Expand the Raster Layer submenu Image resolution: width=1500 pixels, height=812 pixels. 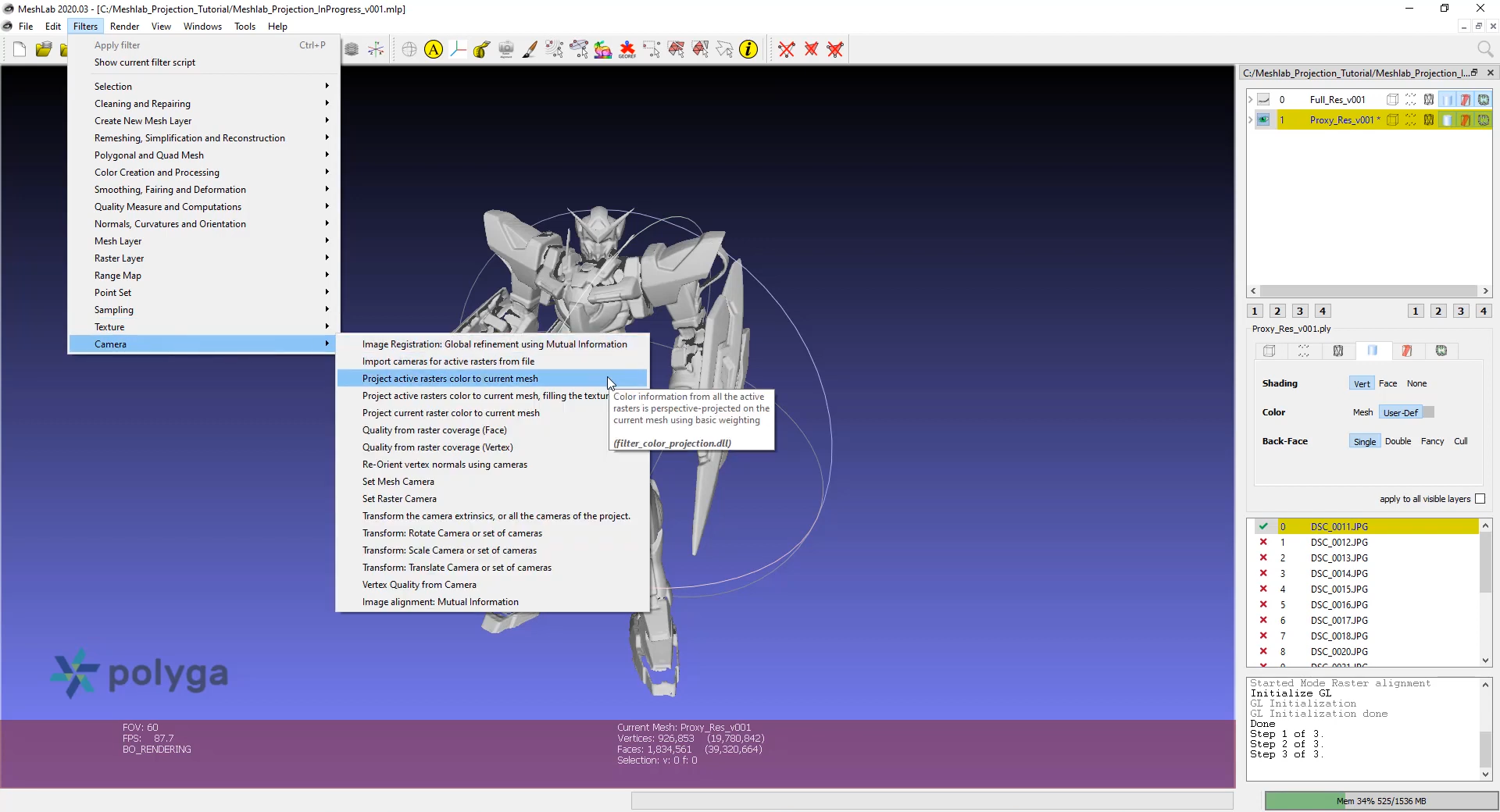pos(203,258)
